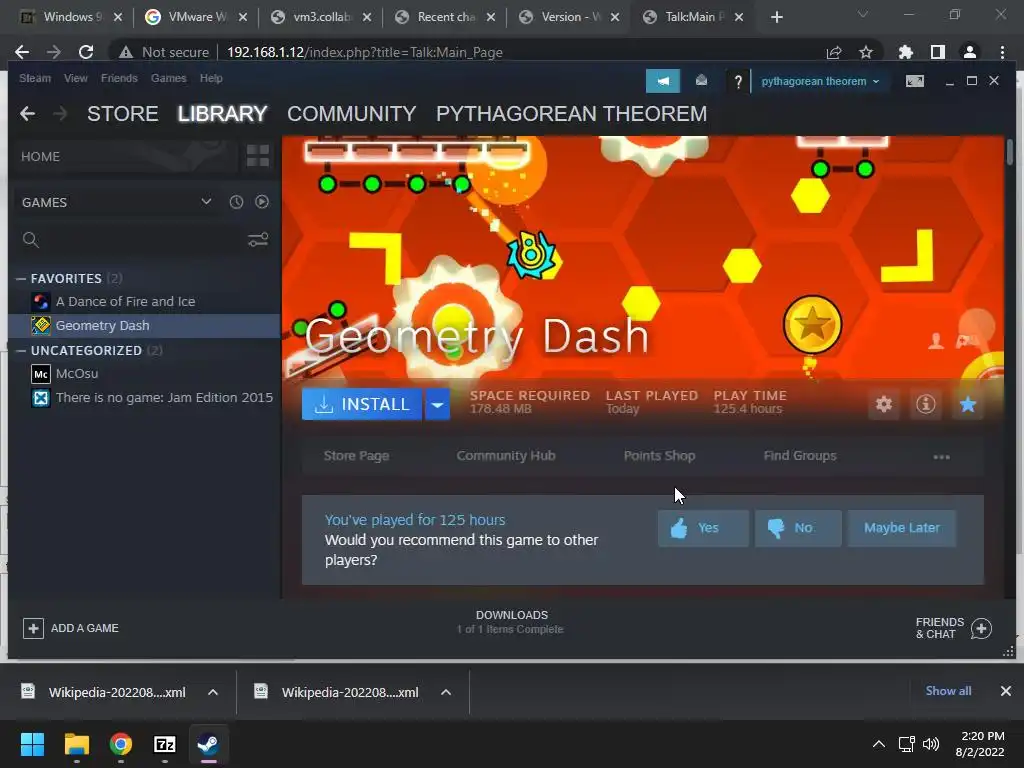Open Chrome extensions puzzle icon

(x=906, y=52)
